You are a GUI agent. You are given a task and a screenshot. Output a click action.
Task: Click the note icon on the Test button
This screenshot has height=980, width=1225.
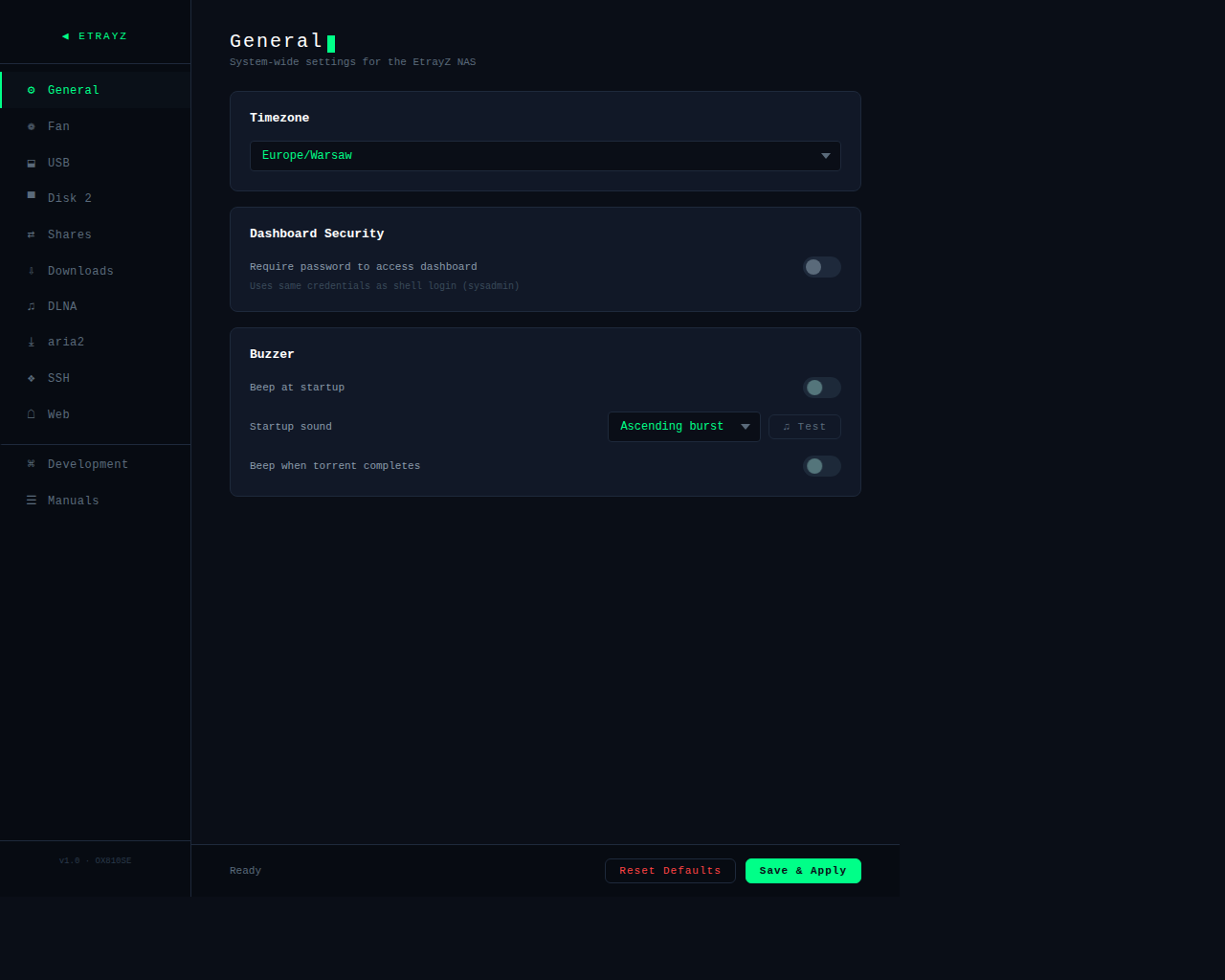click(x=788, y=426)
